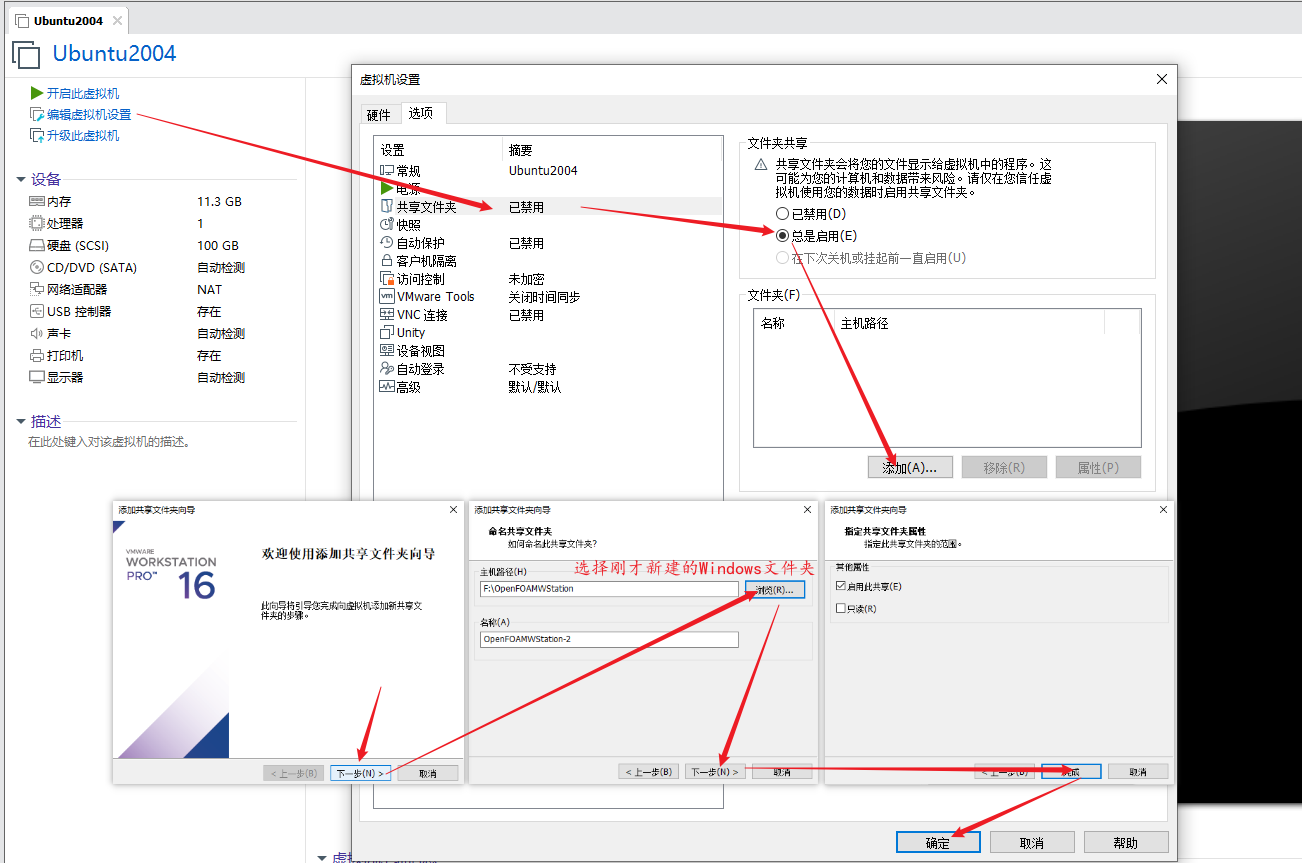Screen dimensions: 1302x863
Task: Click the 未加密 summary text
Action: point(526,279)
